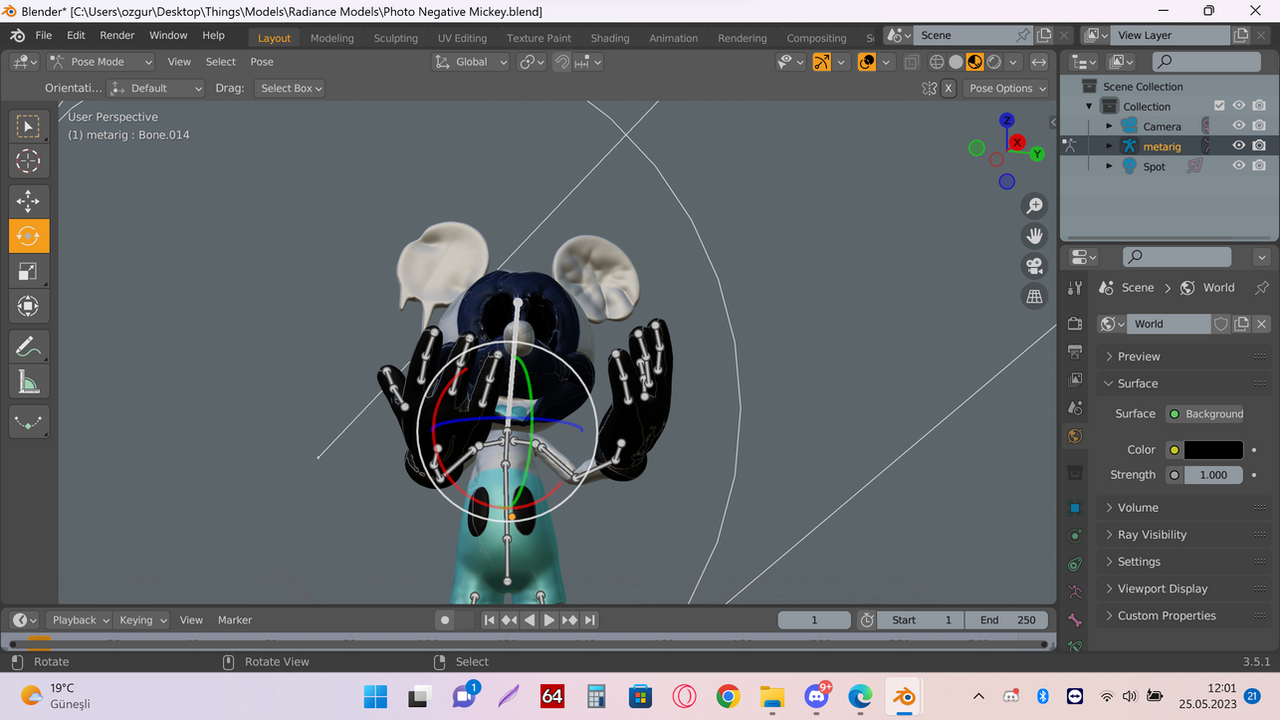Toggle camera view with camera icon
Viewport: 1280px width, 720px height.
1035,266
